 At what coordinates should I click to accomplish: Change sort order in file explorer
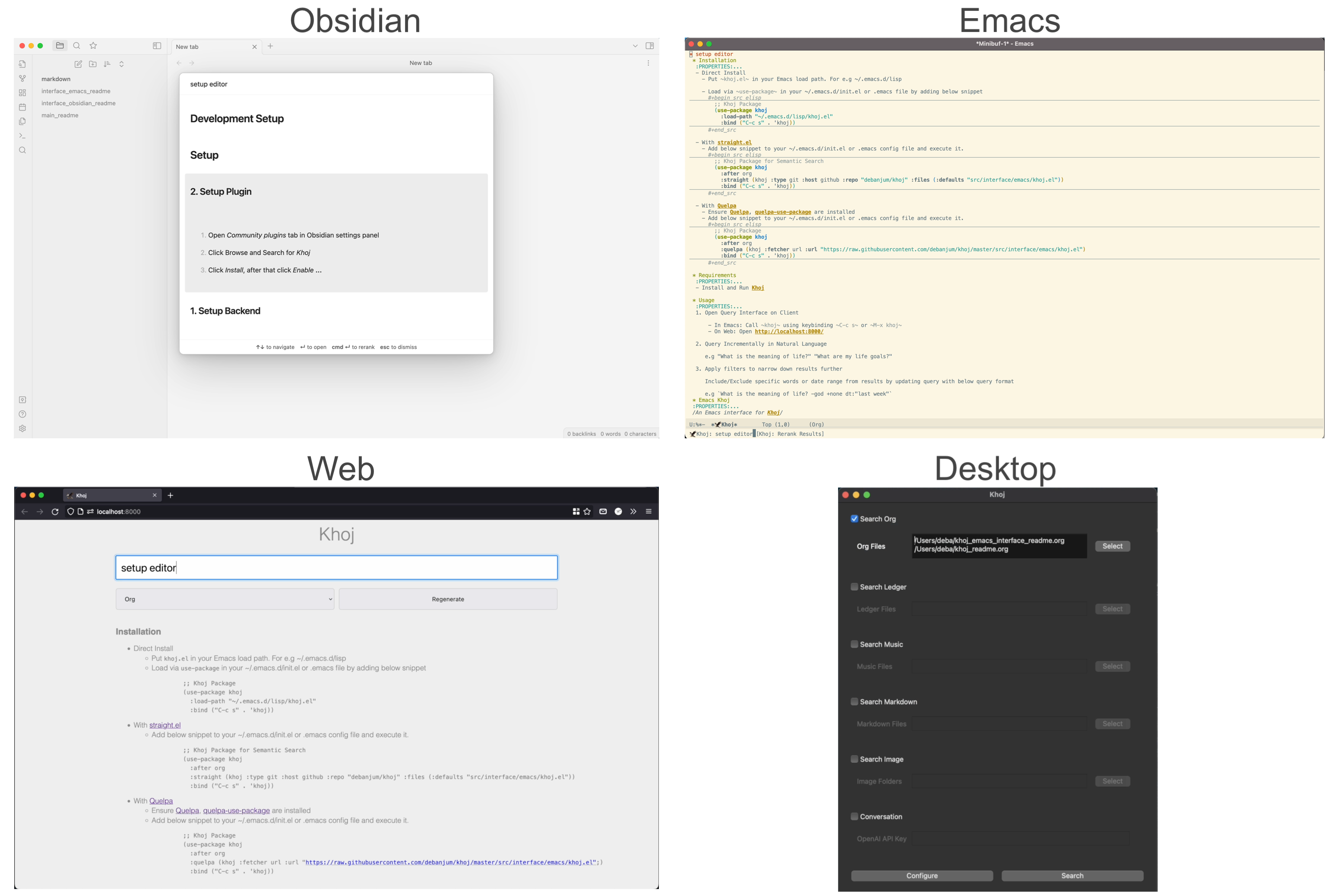107,64
